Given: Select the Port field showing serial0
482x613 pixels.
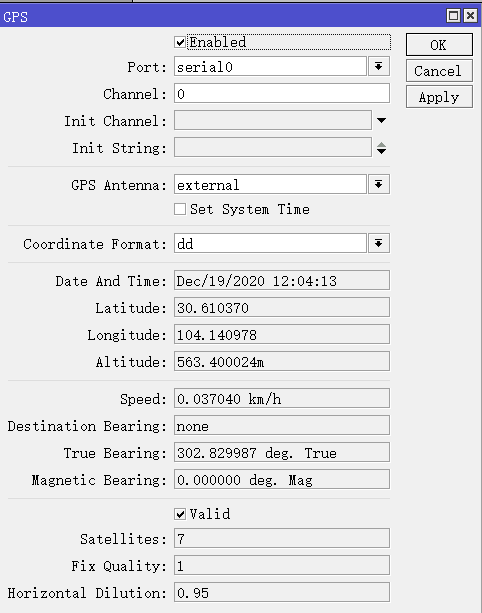Looking at the screenshot, I should pos(271,66).
